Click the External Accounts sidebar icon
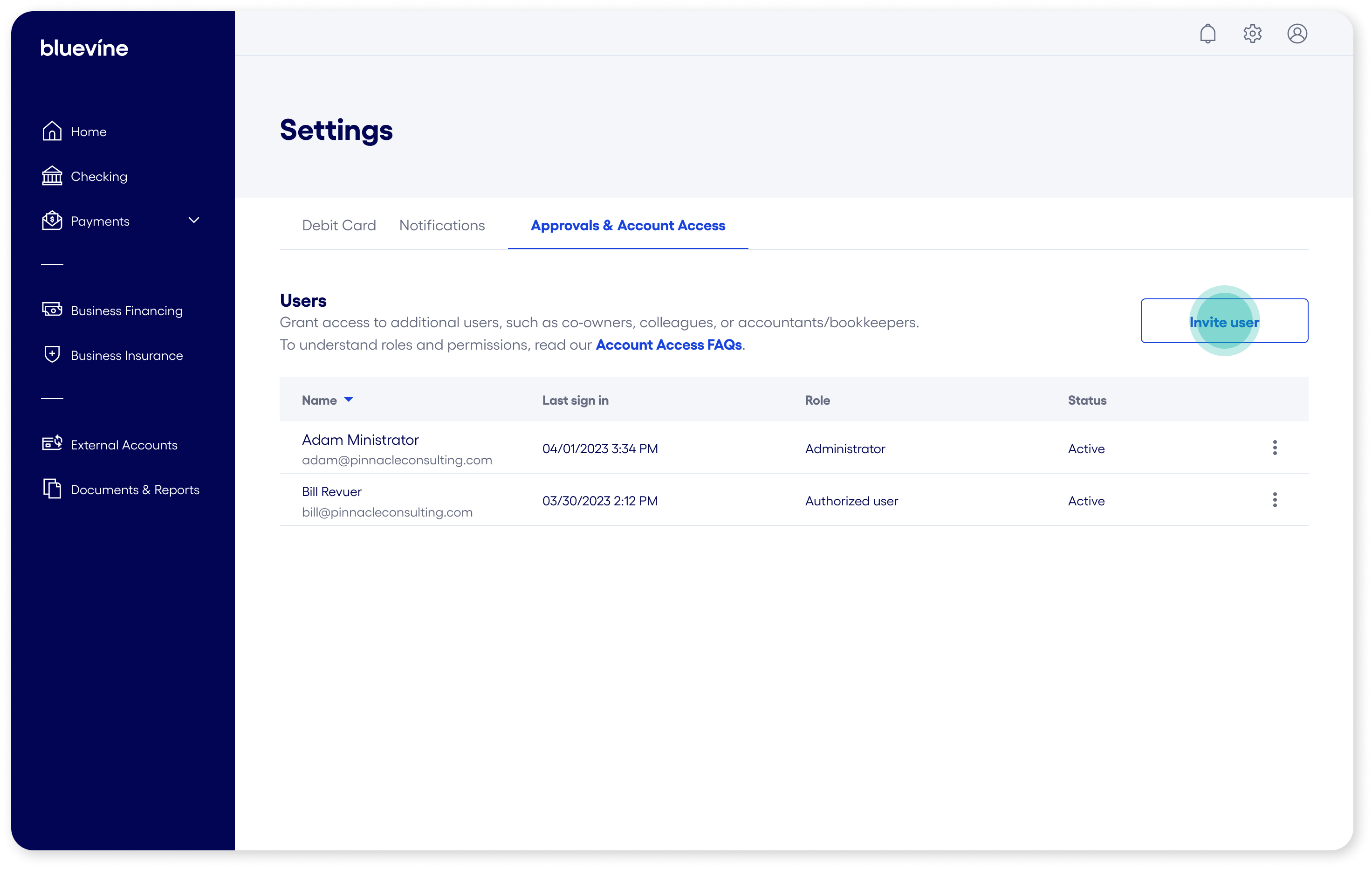 (52, 443)
